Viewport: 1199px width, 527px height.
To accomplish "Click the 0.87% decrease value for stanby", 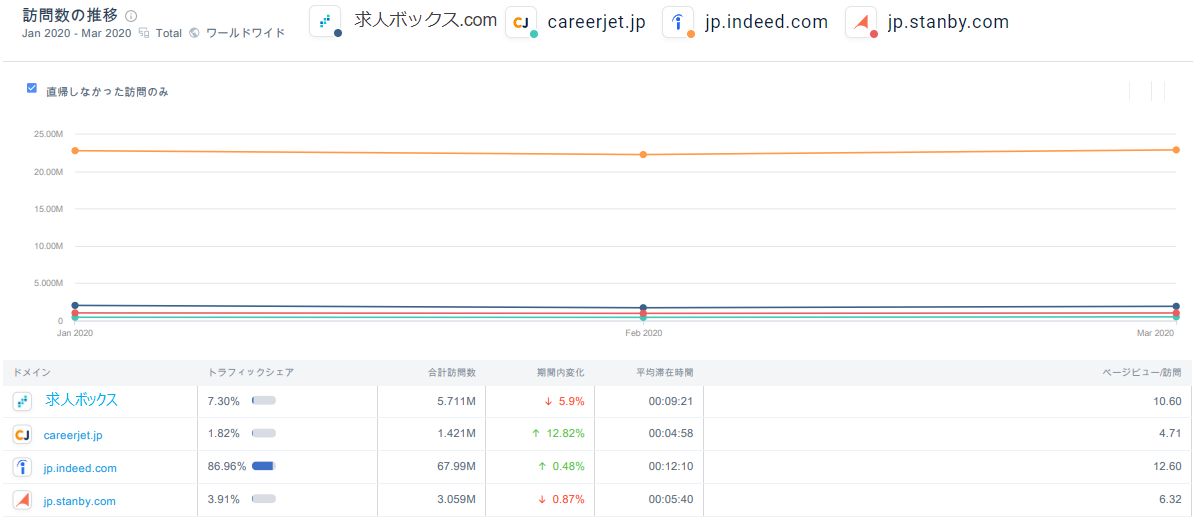I will click(568, 500).
